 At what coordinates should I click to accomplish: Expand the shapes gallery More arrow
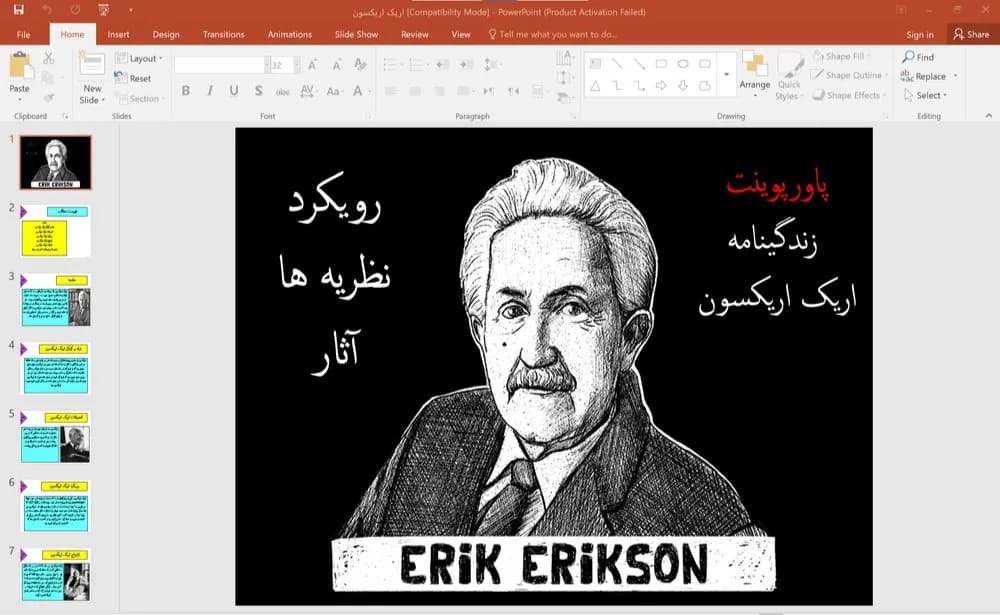(726, 75)
